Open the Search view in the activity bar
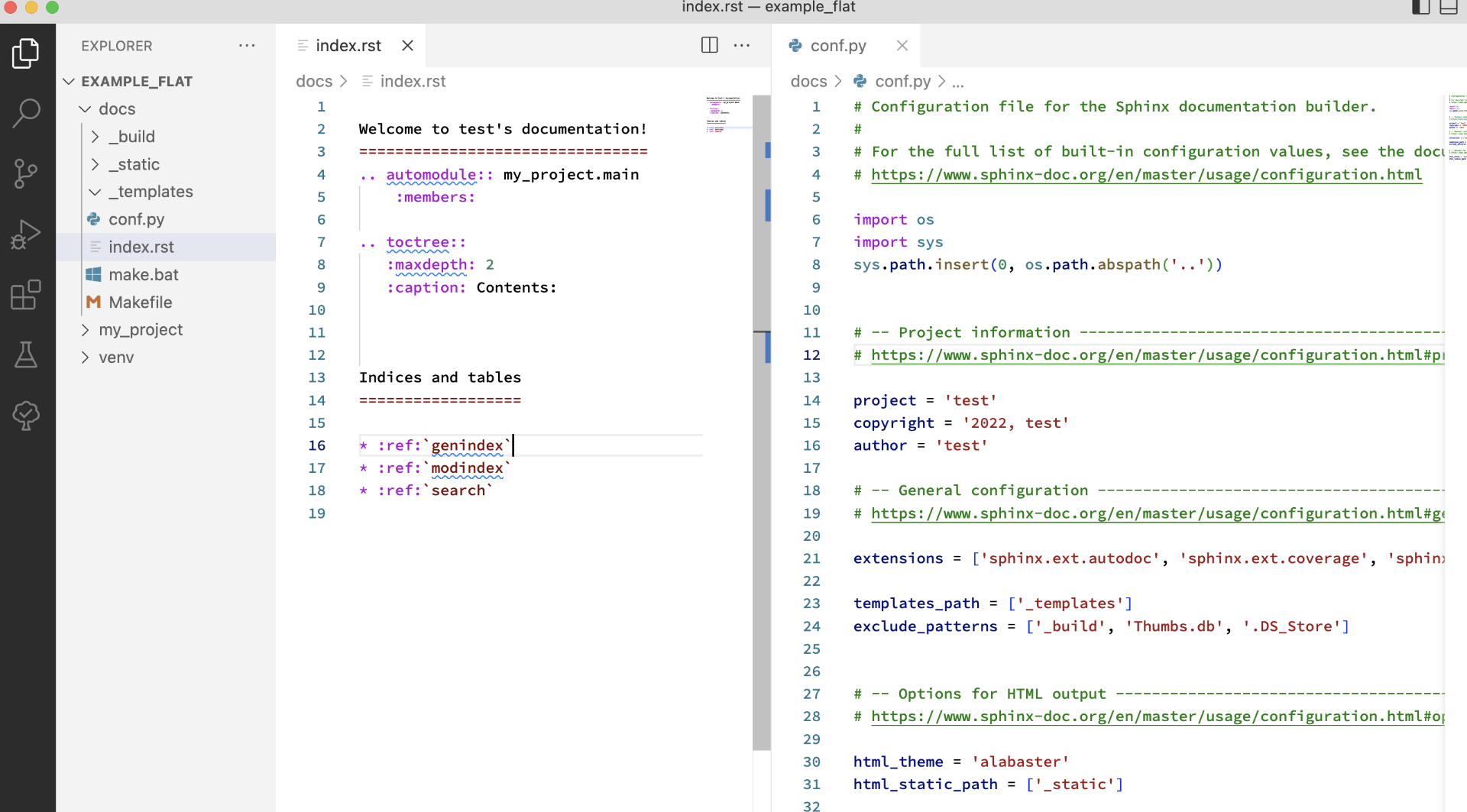The height and width of the screenshot is (812, 1467). coord(26,113)
